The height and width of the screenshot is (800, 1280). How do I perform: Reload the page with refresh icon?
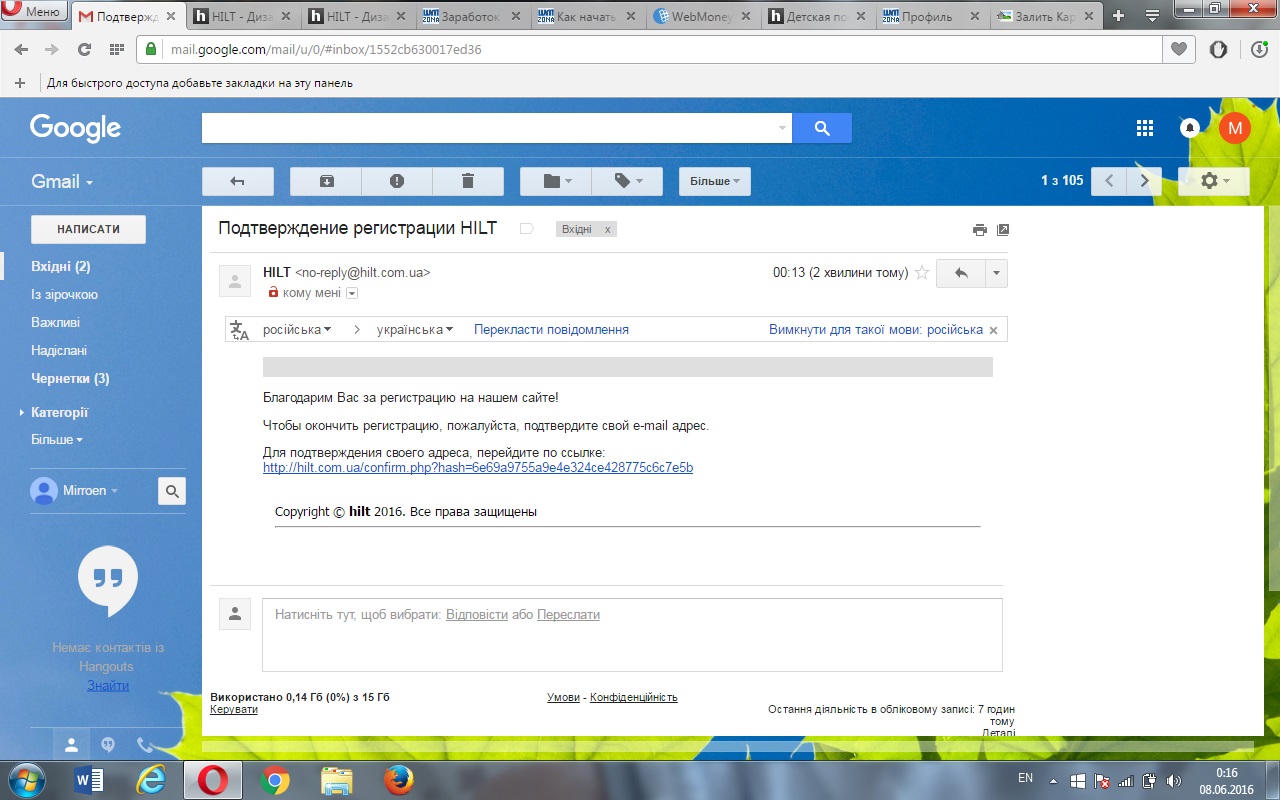[84, 49]
